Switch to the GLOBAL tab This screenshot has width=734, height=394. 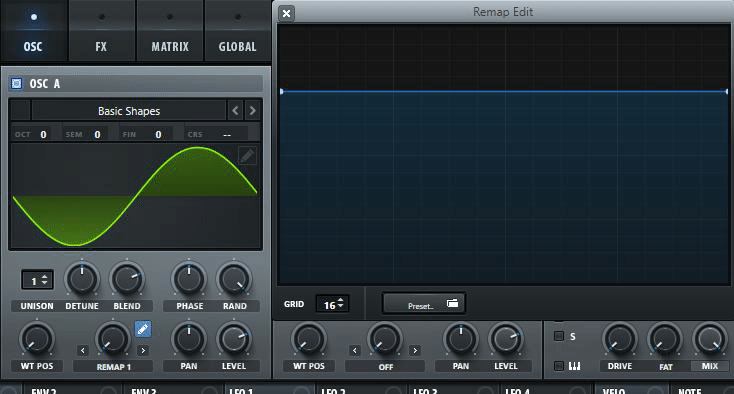click(237, 30)
